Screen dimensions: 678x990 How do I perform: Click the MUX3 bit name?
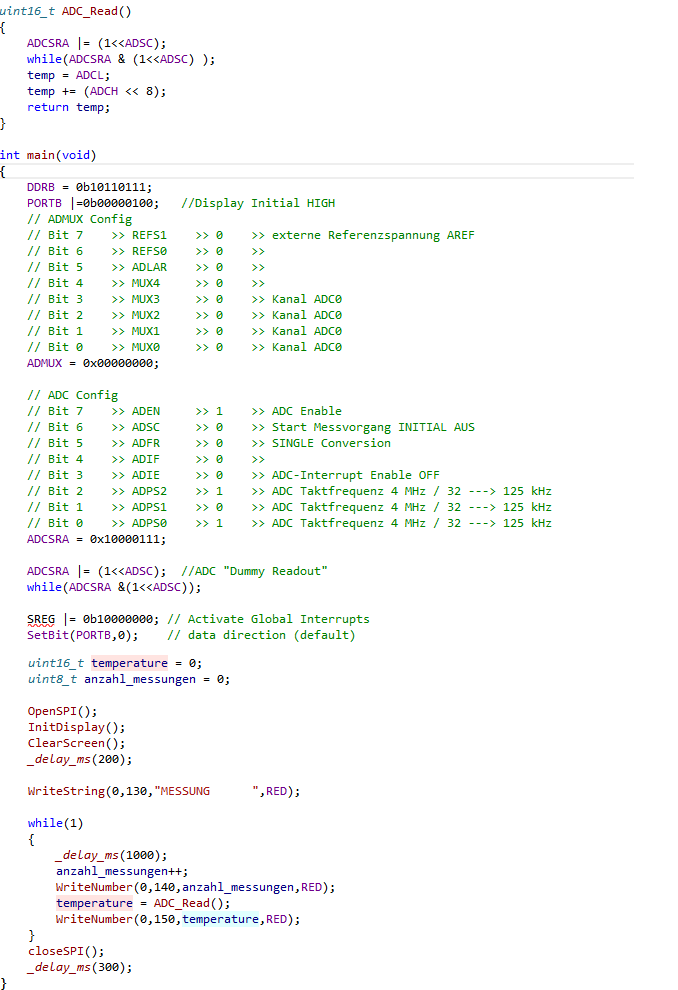146,299
